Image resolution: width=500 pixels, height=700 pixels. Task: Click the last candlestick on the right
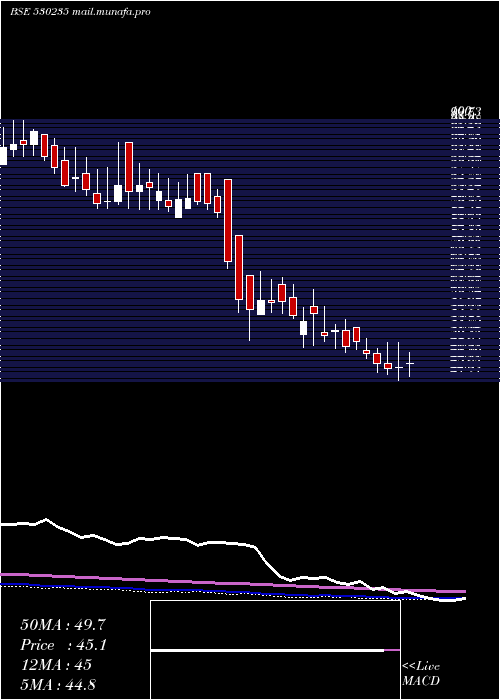coord(409,364)
